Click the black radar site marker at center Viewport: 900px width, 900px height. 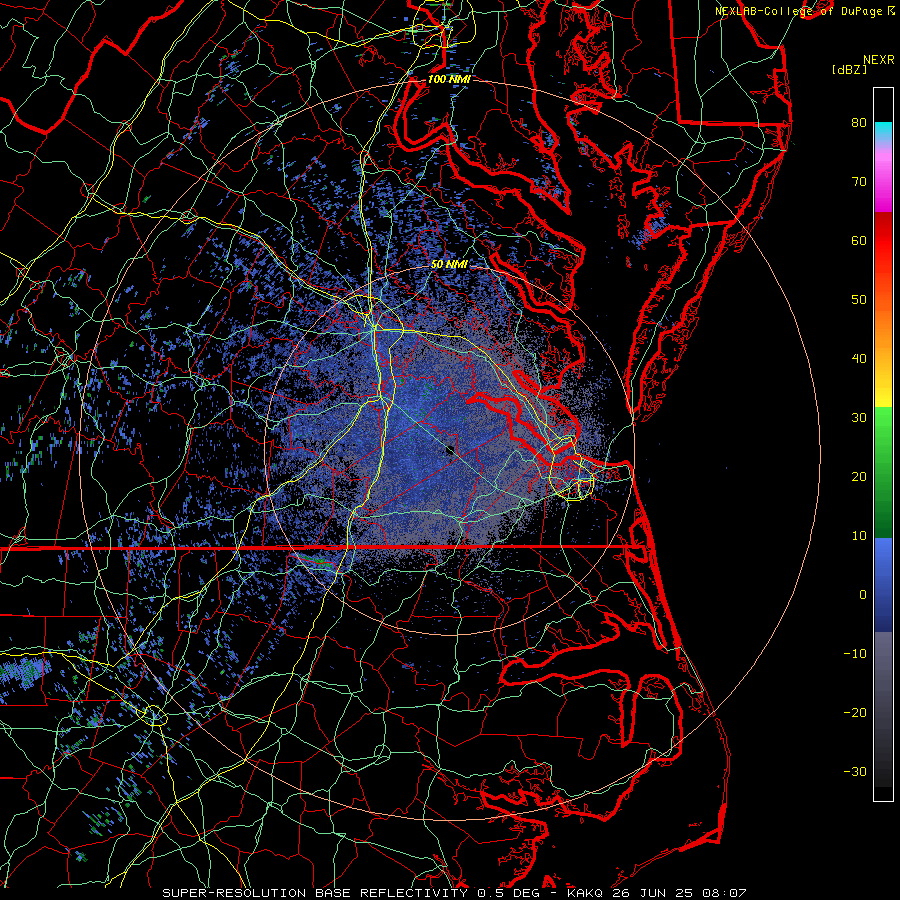[451, 451]
